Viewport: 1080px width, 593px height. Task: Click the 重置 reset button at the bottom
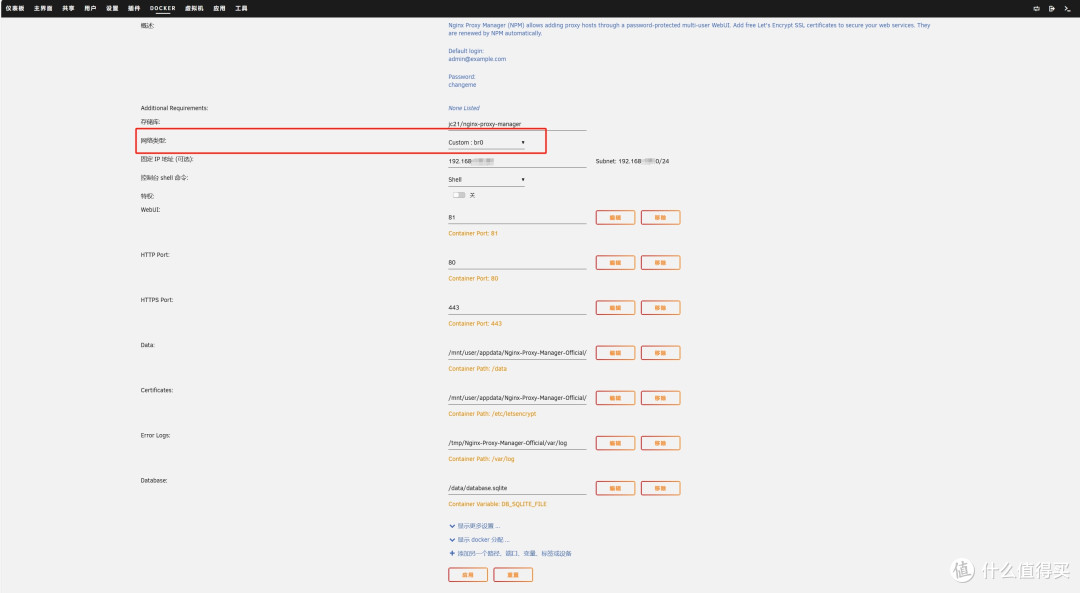click(x=513, y=575)
